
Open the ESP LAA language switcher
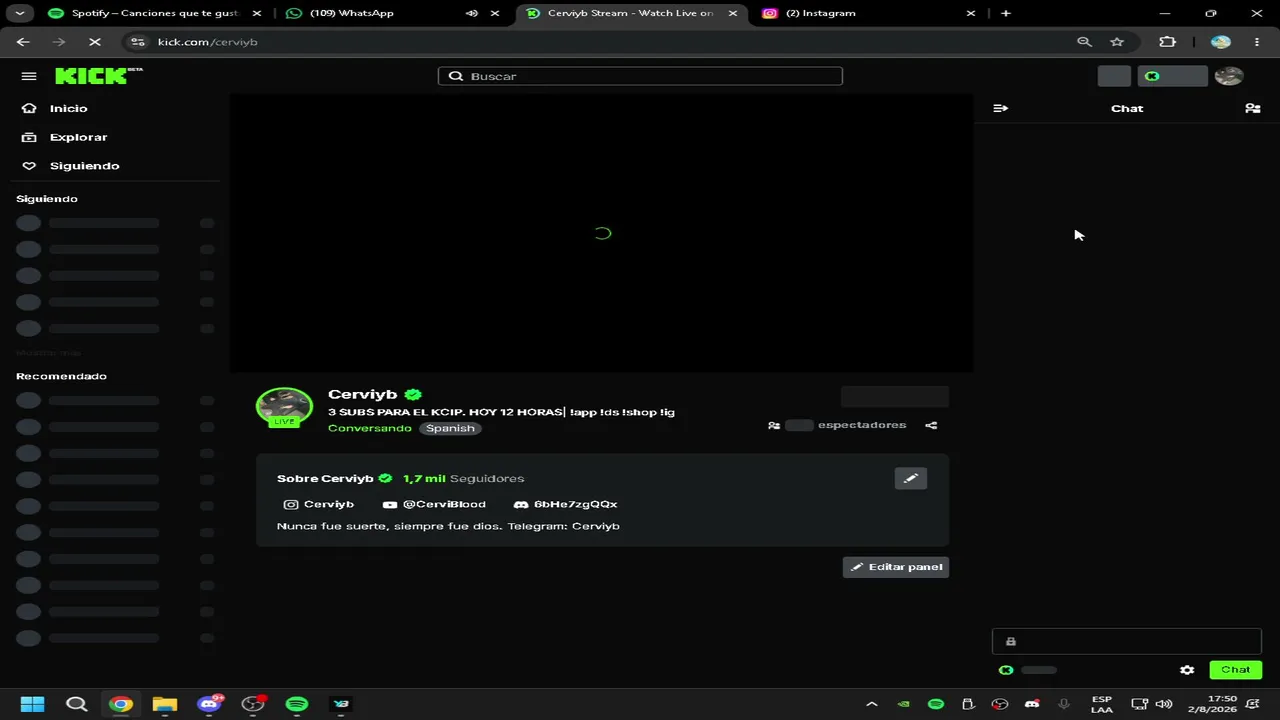tap(1102, 704)
